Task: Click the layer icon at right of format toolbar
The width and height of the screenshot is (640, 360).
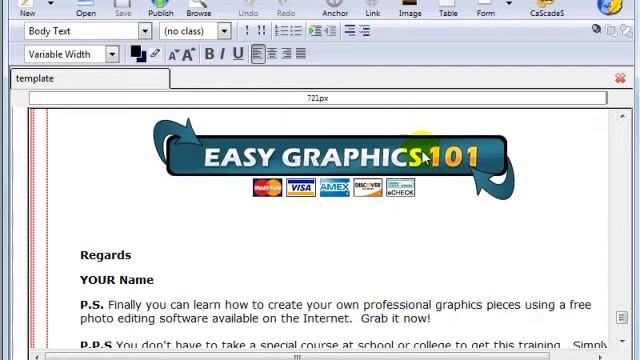Action: [596, 29]
